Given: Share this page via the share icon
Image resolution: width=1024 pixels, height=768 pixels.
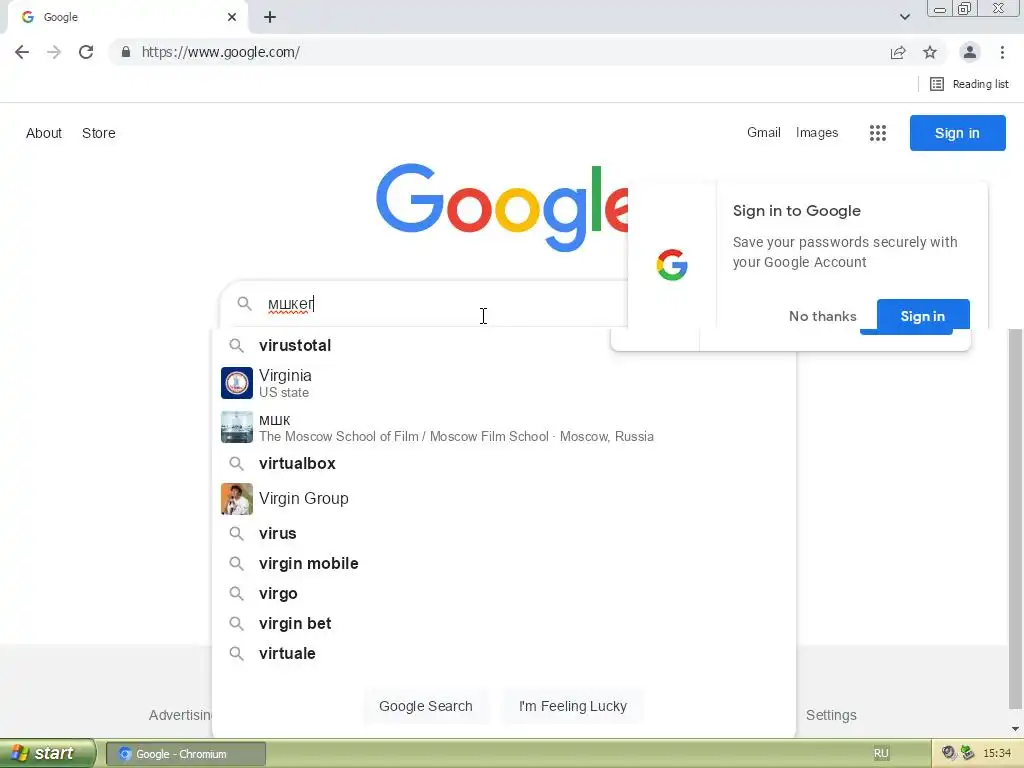Looking at the screenshot, I should [x=898, y=52].
